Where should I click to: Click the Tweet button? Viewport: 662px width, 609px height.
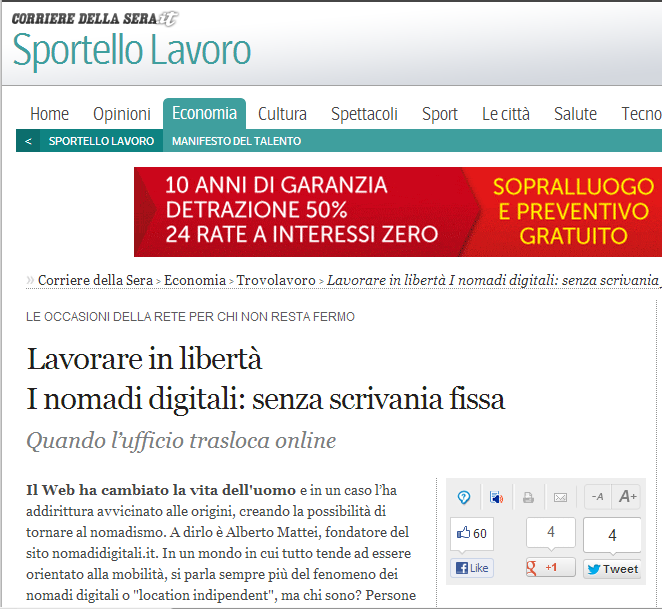tap(612, 568)
